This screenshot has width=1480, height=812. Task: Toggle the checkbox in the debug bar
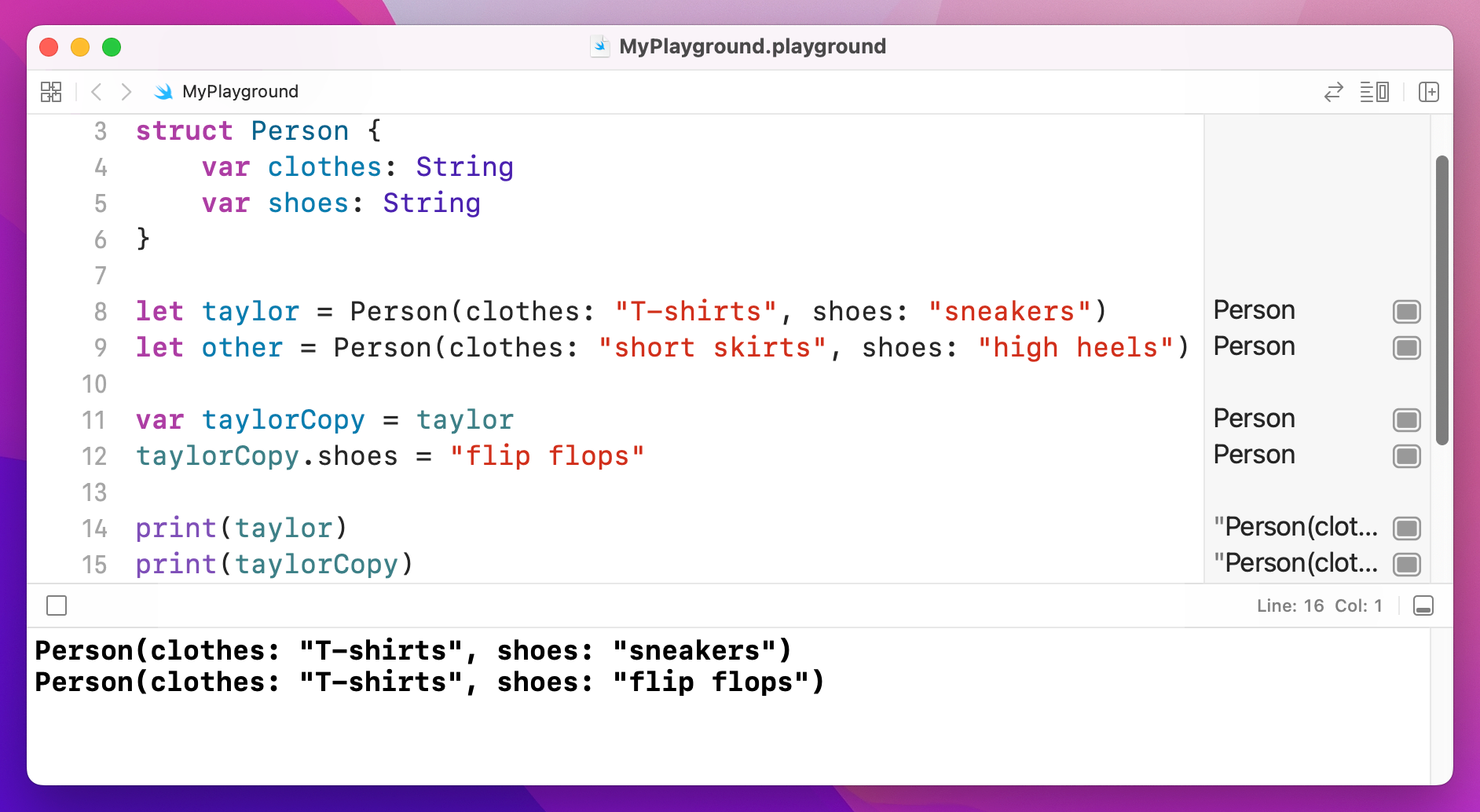tap(56, 605)
